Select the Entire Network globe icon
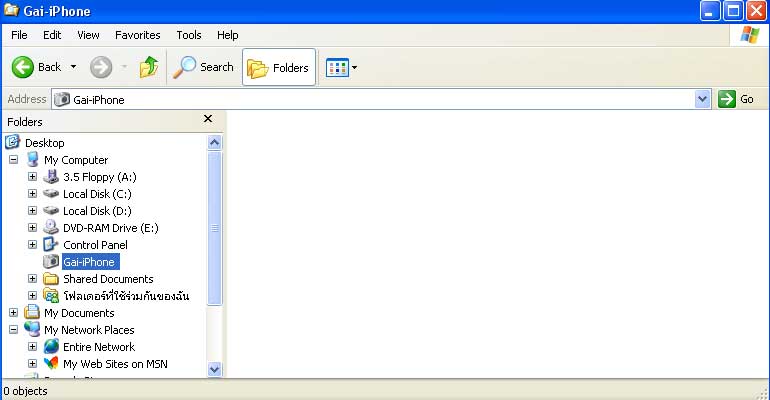 pos(51,347)
